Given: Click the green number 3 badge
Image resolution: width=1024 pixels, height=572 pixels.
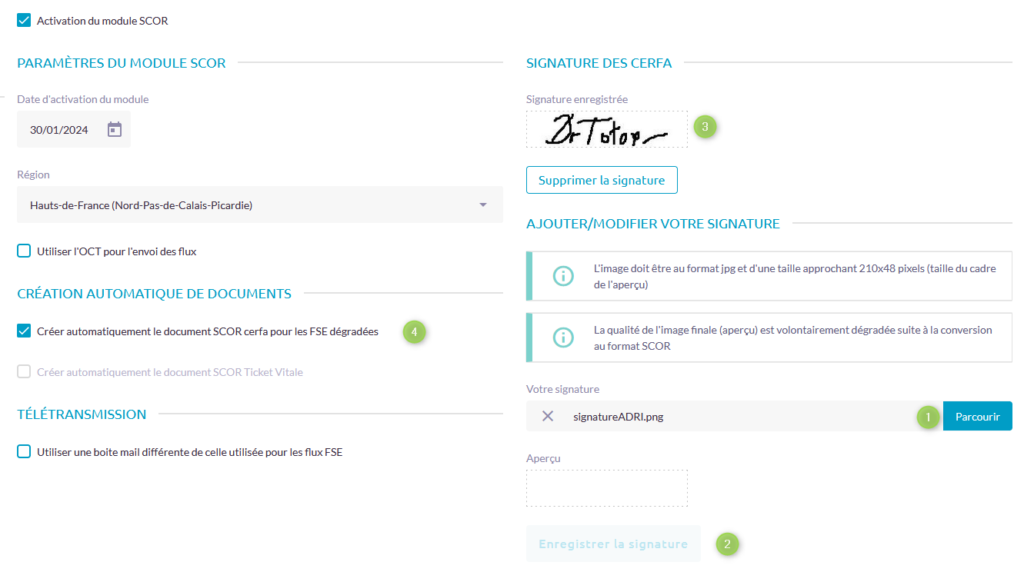Looking at the screenshot, I should point(706,127).
